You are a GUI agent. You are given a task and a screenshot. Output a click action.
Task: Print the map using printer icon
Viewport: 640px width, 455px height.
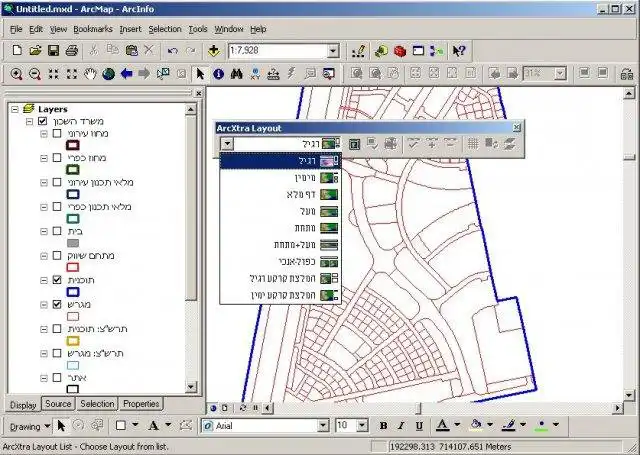[x=72, y=51]
